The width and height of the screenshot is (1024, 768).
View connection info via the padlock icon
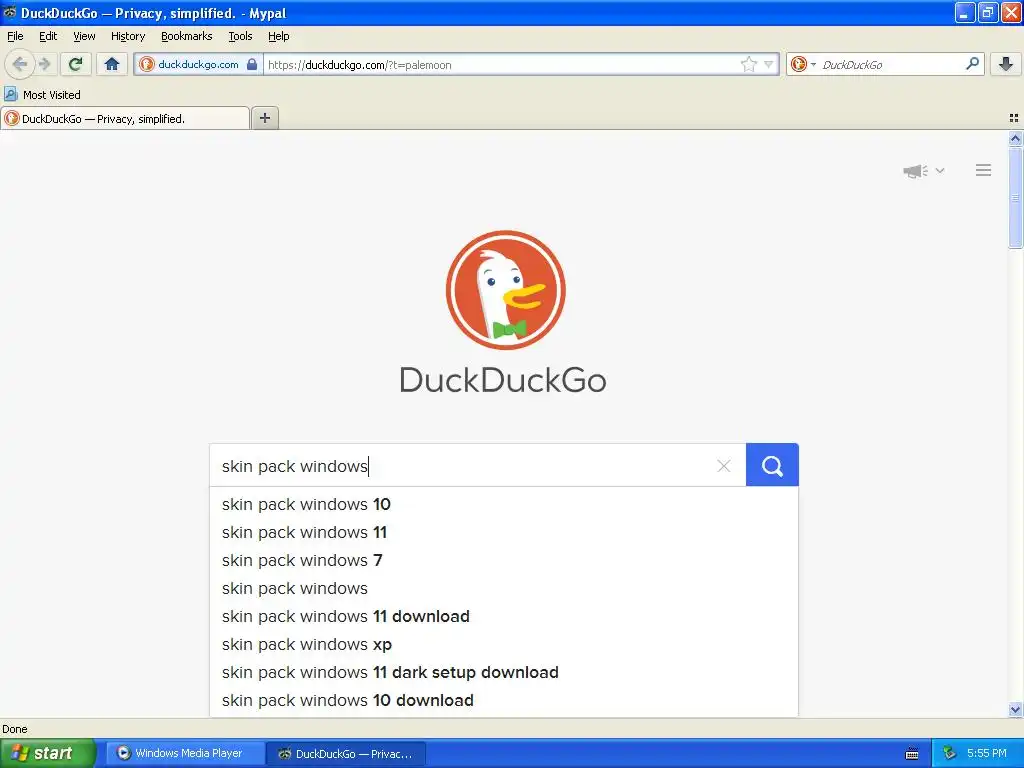coord(252,64)
